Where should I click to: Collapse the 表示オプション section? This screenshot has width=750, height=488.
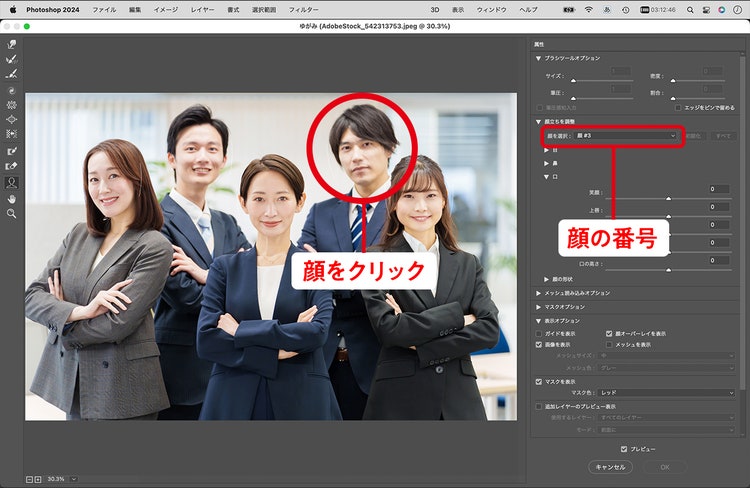(539, 321)
